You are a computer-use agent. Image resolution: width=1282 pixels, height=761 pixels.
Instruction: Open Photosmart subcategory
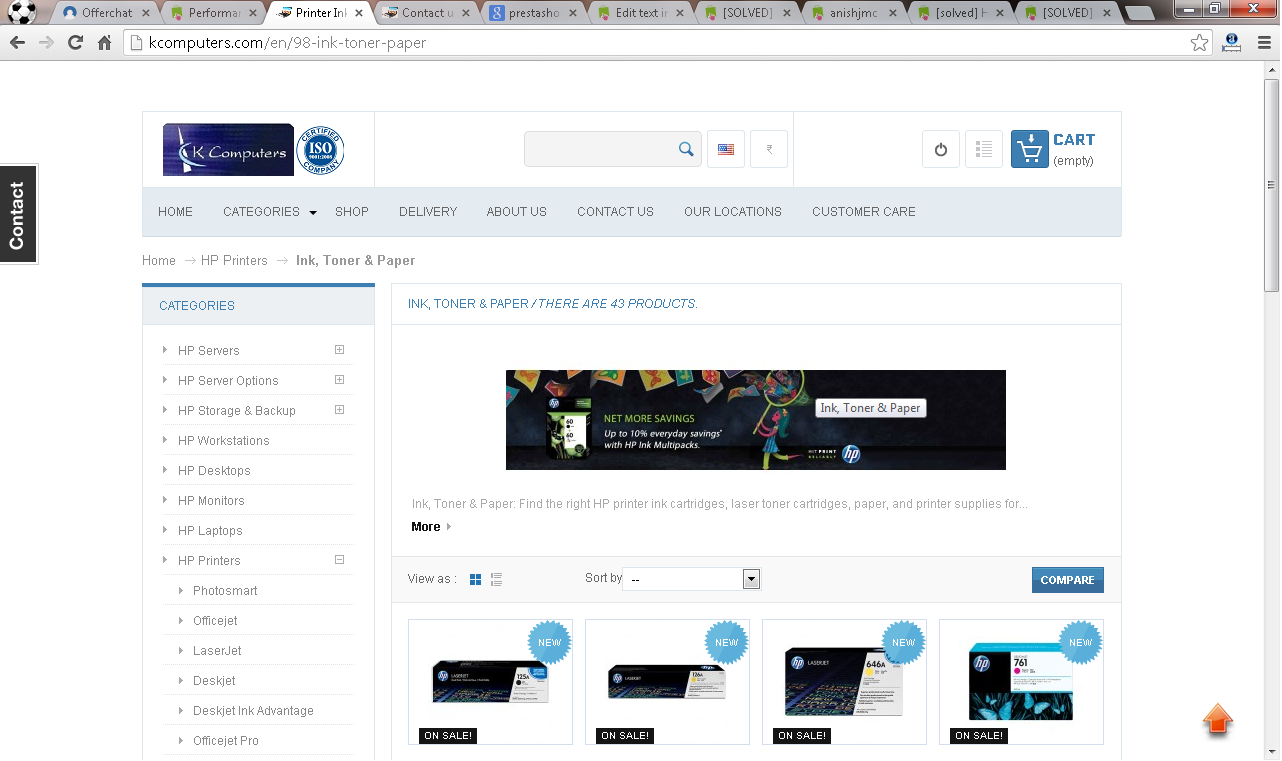225,590
